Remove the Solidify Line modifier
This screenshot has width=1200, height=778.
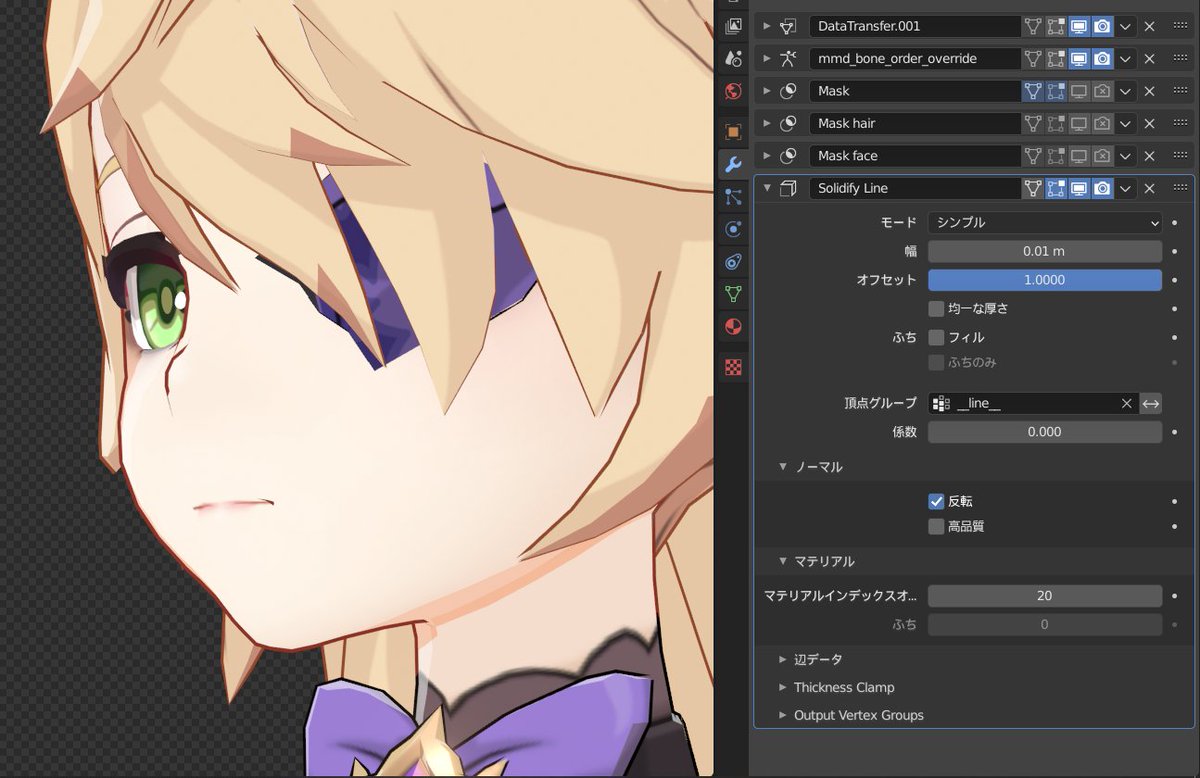(1150, 188)
